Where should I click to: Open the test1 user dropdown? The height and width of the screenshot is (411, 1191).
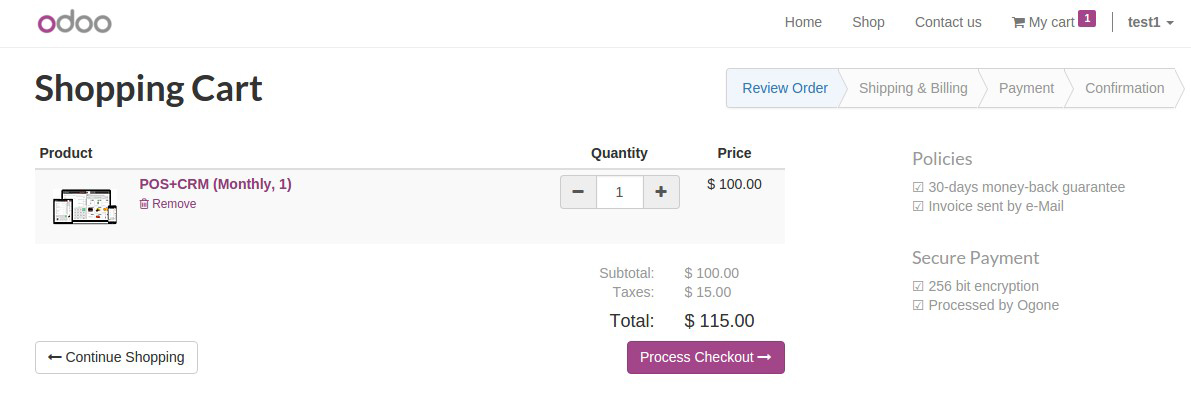pos(1150,22)
